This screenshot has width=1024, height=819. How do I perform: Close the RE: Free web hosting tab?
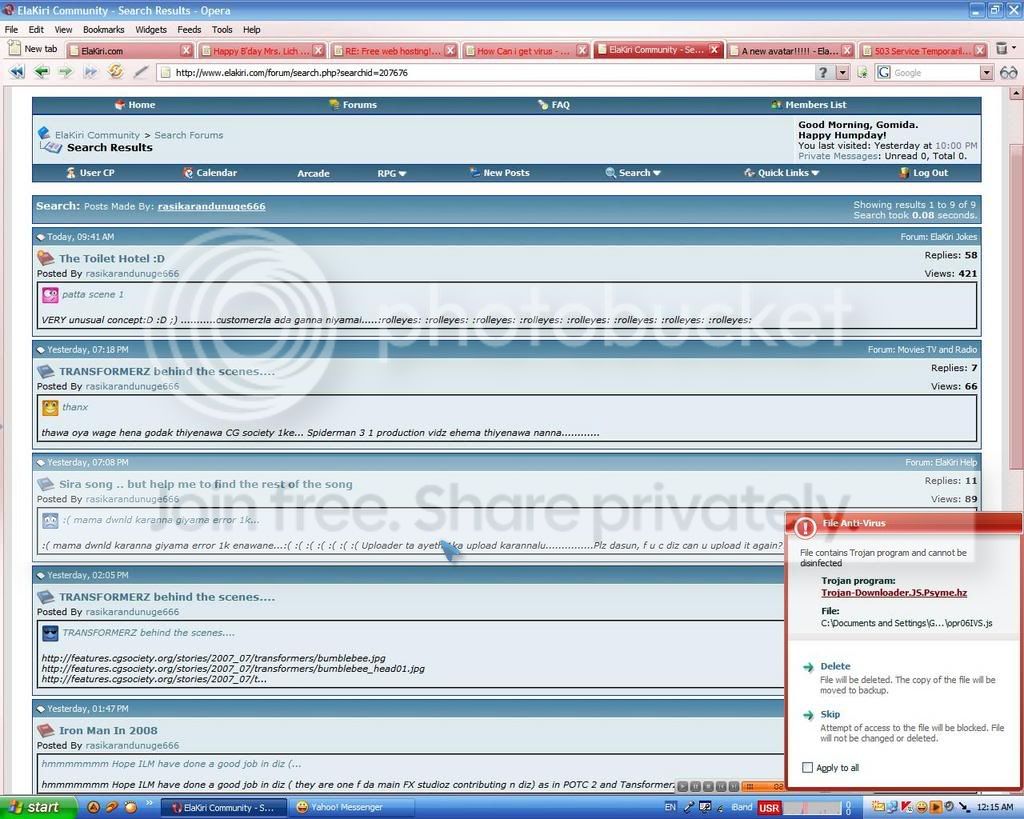[x=451, y=50]
